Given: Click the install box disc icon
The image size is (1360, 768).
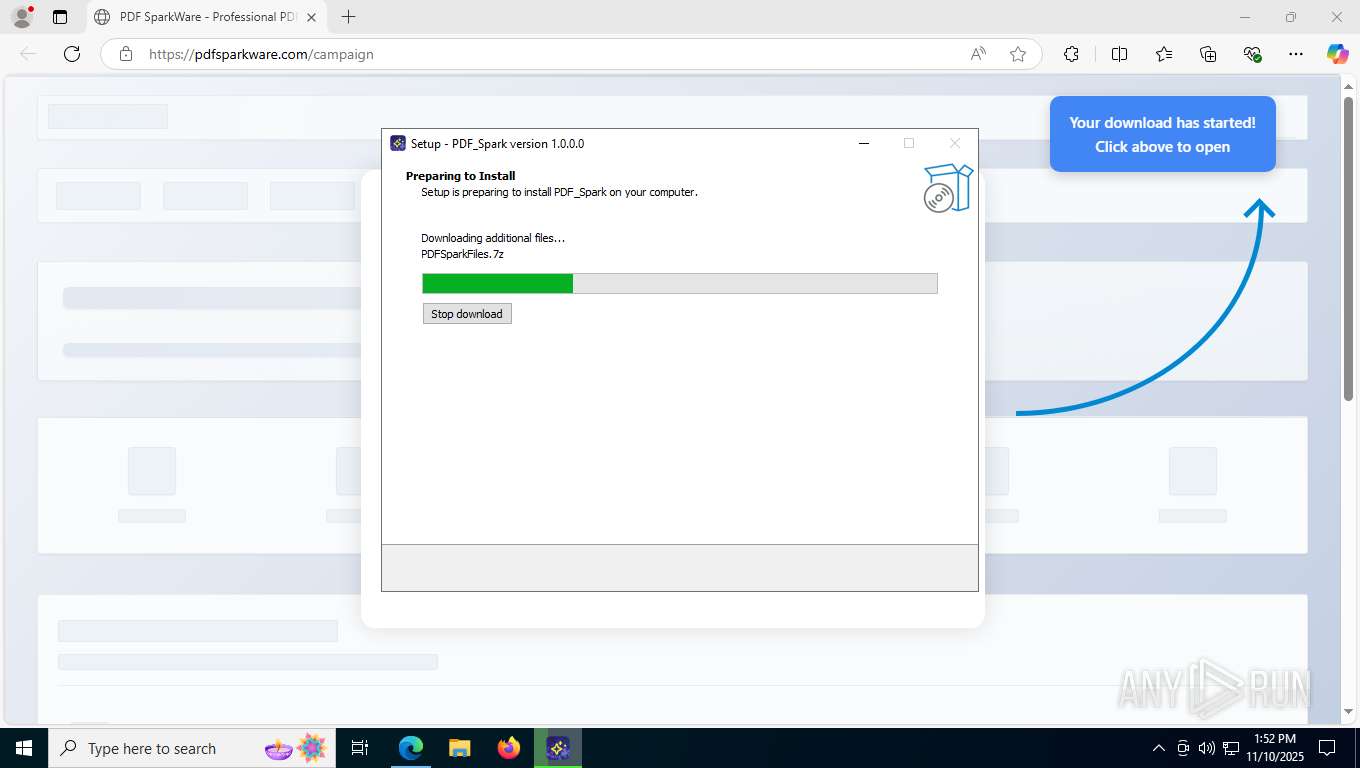Looking at the screenshot, I should click(x=948, y=189).
